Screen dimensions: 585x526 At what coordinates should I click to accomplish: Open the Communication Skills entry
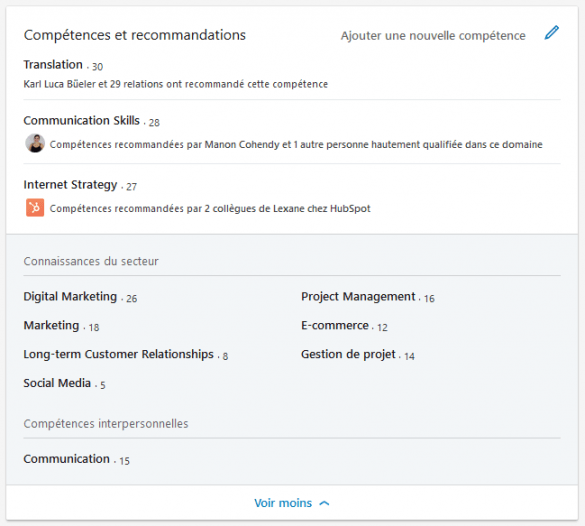81,120
